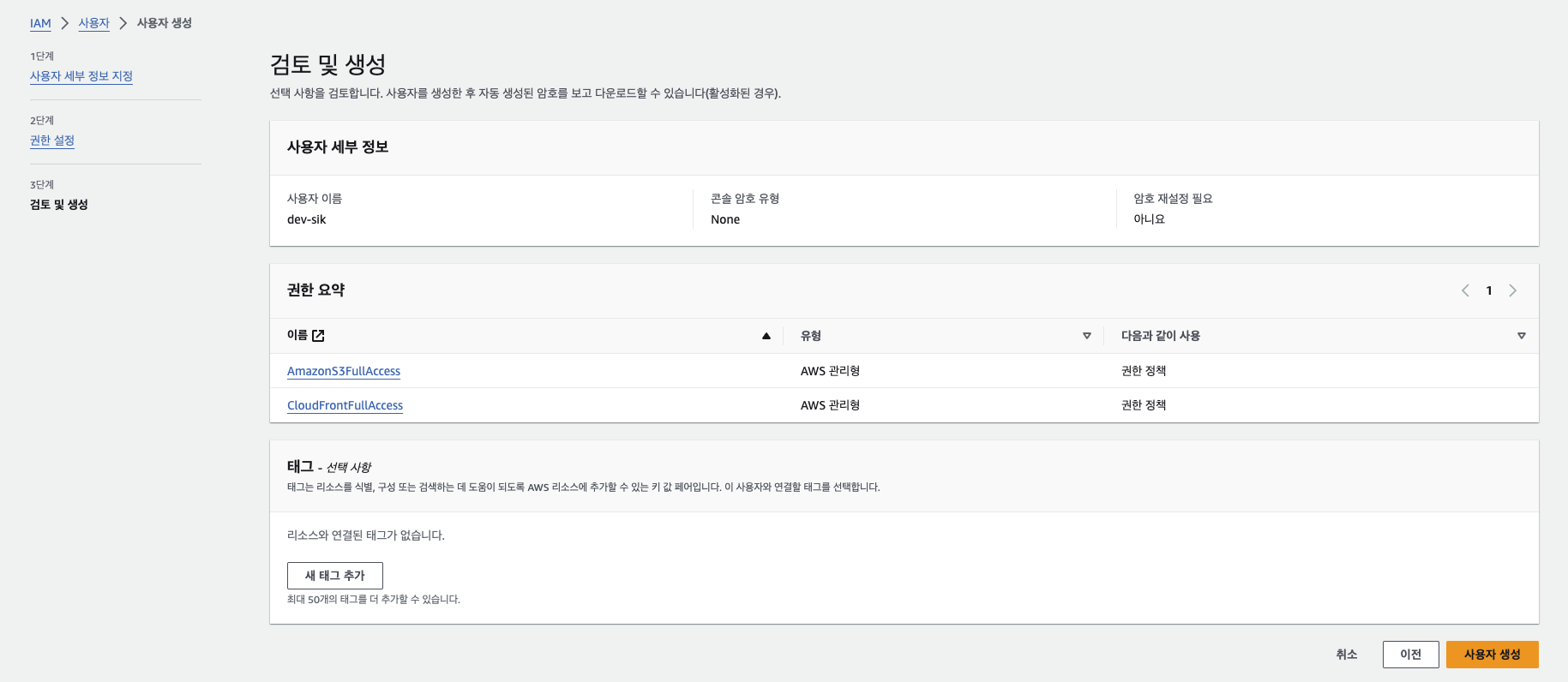
Task: Select the 검토 및 생성 step label
Action: 59,205
